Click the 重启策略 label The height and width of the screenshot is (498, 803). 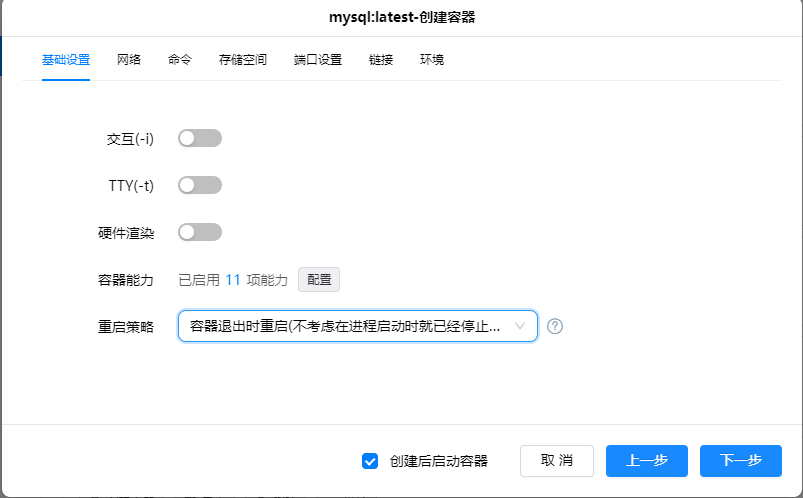126,327
